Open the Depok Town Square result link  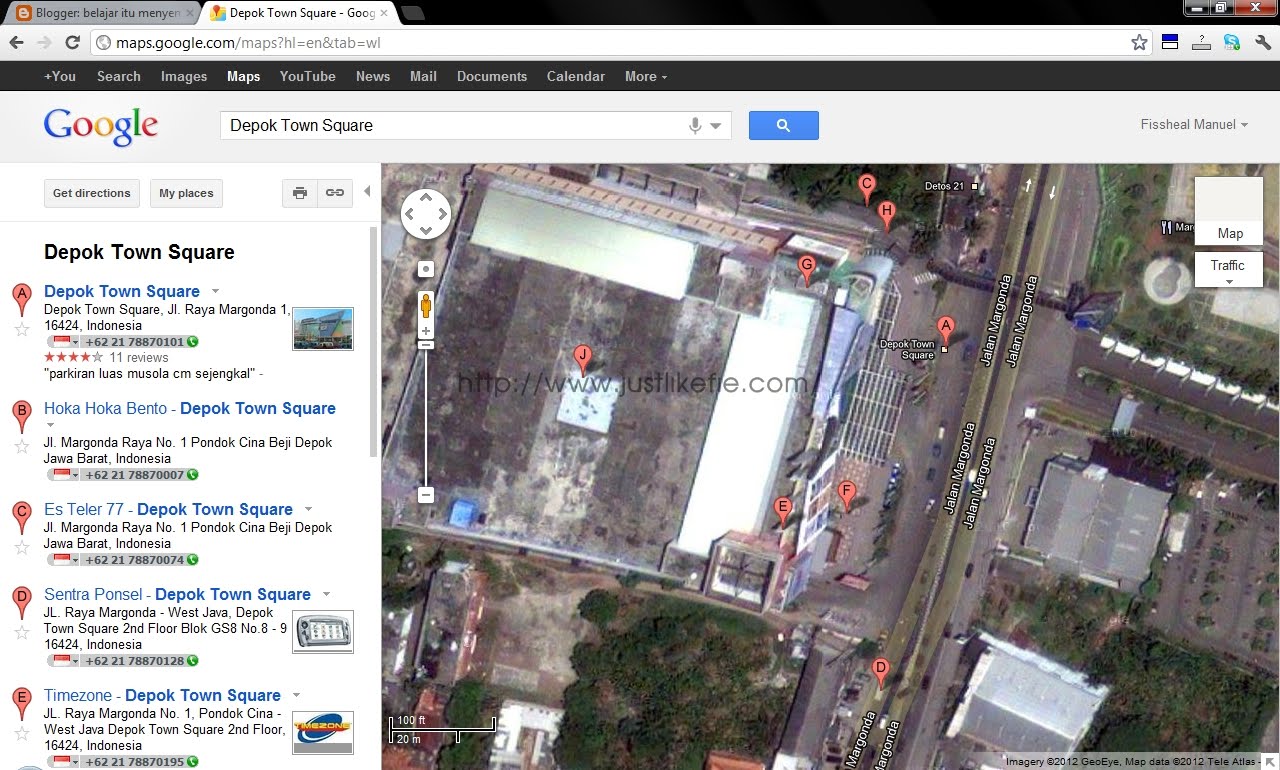pyautogui.click(x=122, y=291)
